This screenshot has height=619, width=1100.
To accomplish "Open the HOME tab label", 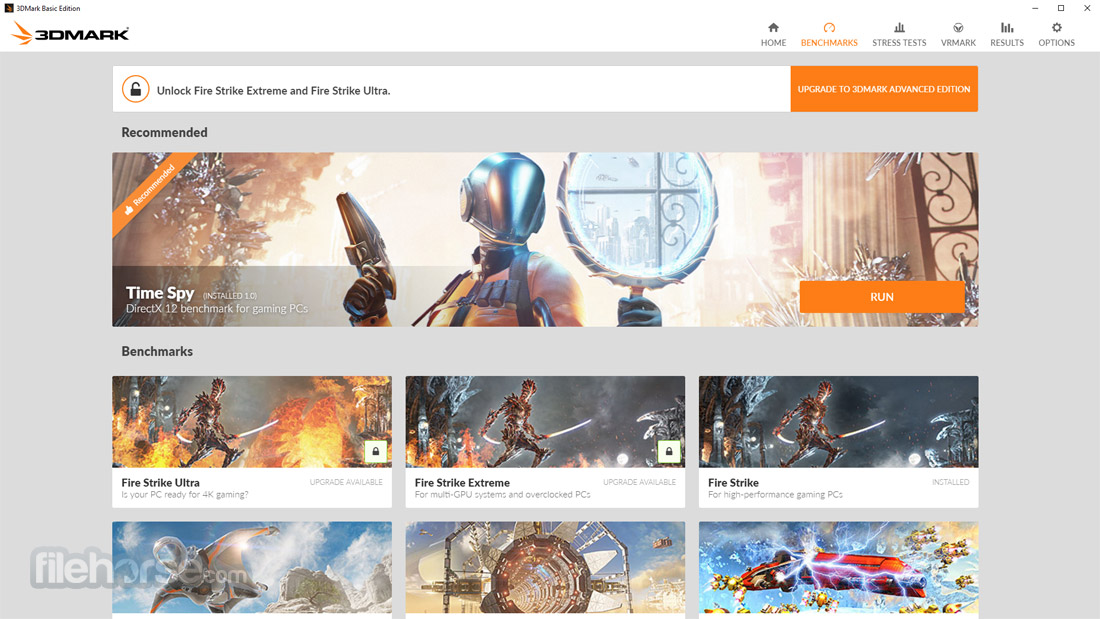I will pos(773,43).
